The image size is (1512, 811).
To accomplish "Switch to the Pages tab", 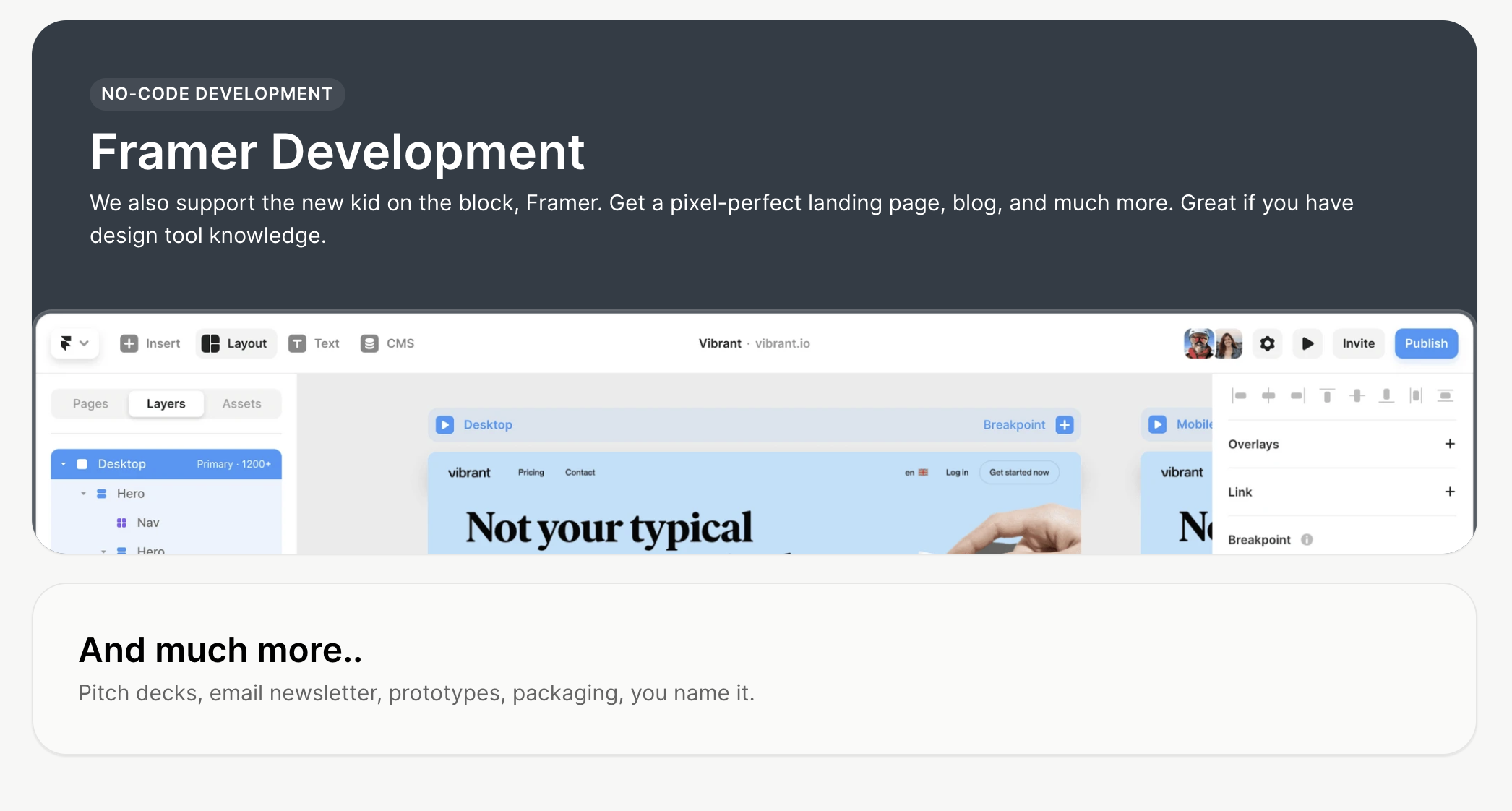I will coord(90,403).
